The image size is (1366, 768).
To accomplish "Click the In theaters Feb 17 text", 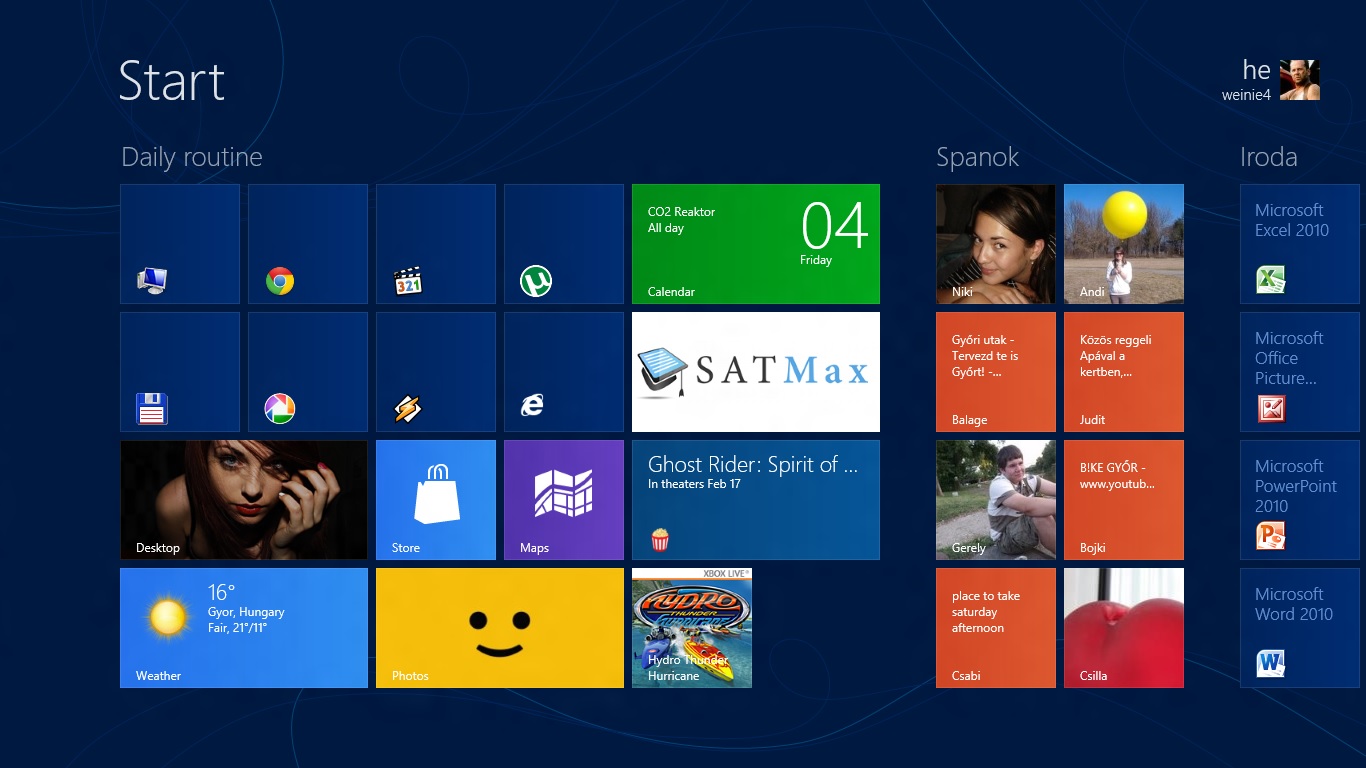I will [x=694, y=484].
